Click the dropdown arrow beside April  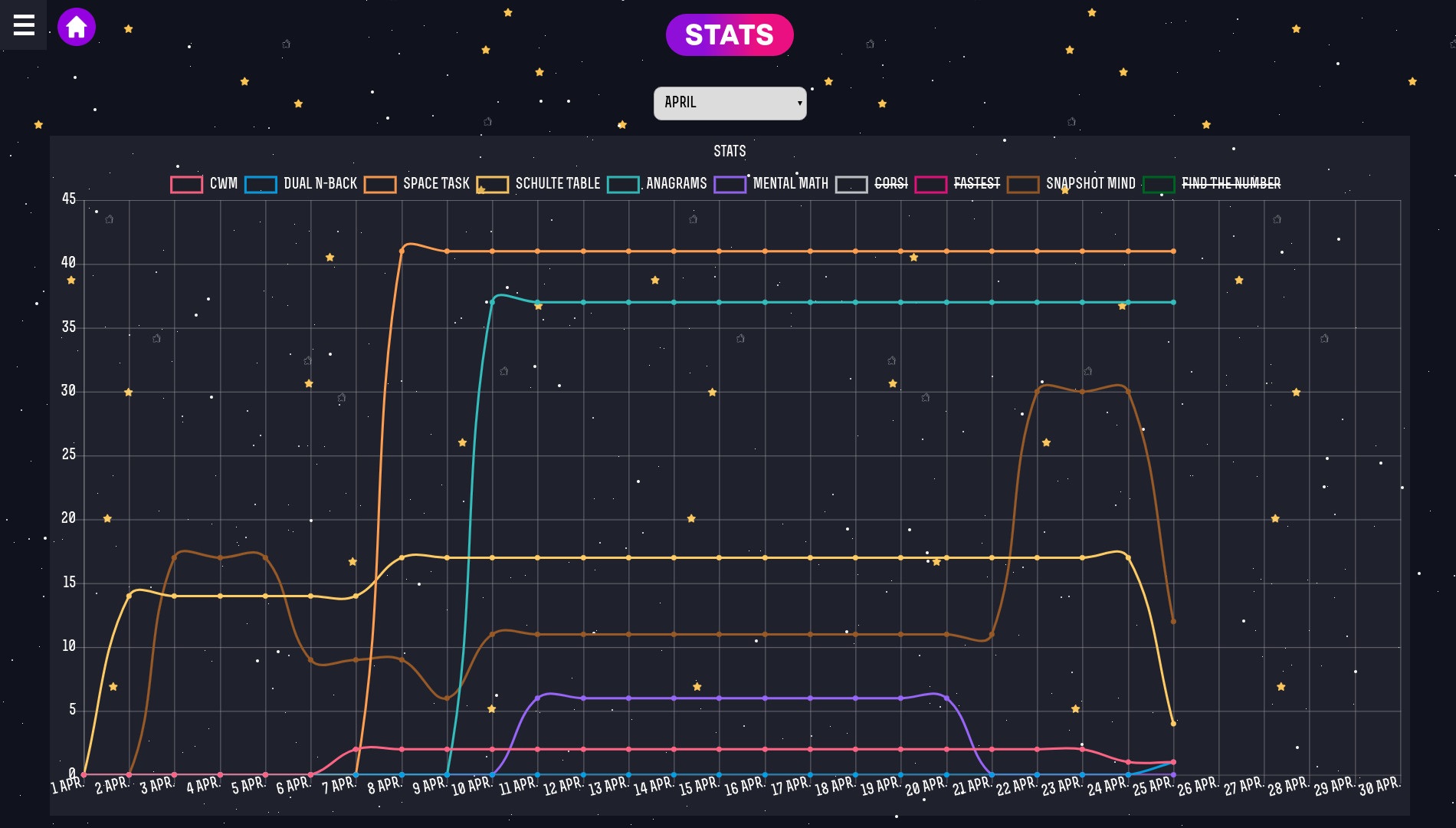coord(799,103)
